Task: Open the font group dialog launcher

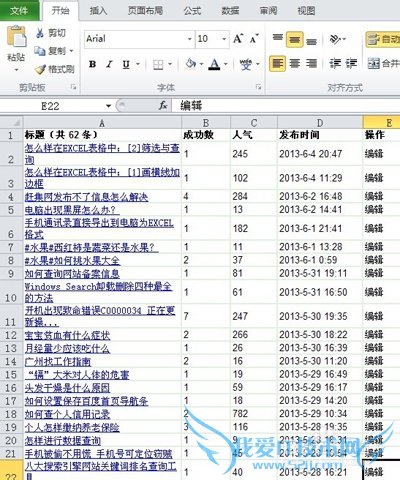Action: coord(258,87)
